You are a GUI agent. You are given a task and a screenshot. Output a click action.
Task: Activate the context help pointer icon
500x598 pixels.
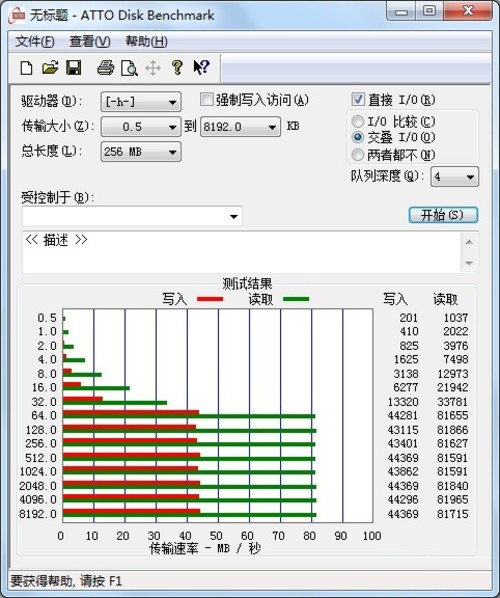tap(201, 68)
